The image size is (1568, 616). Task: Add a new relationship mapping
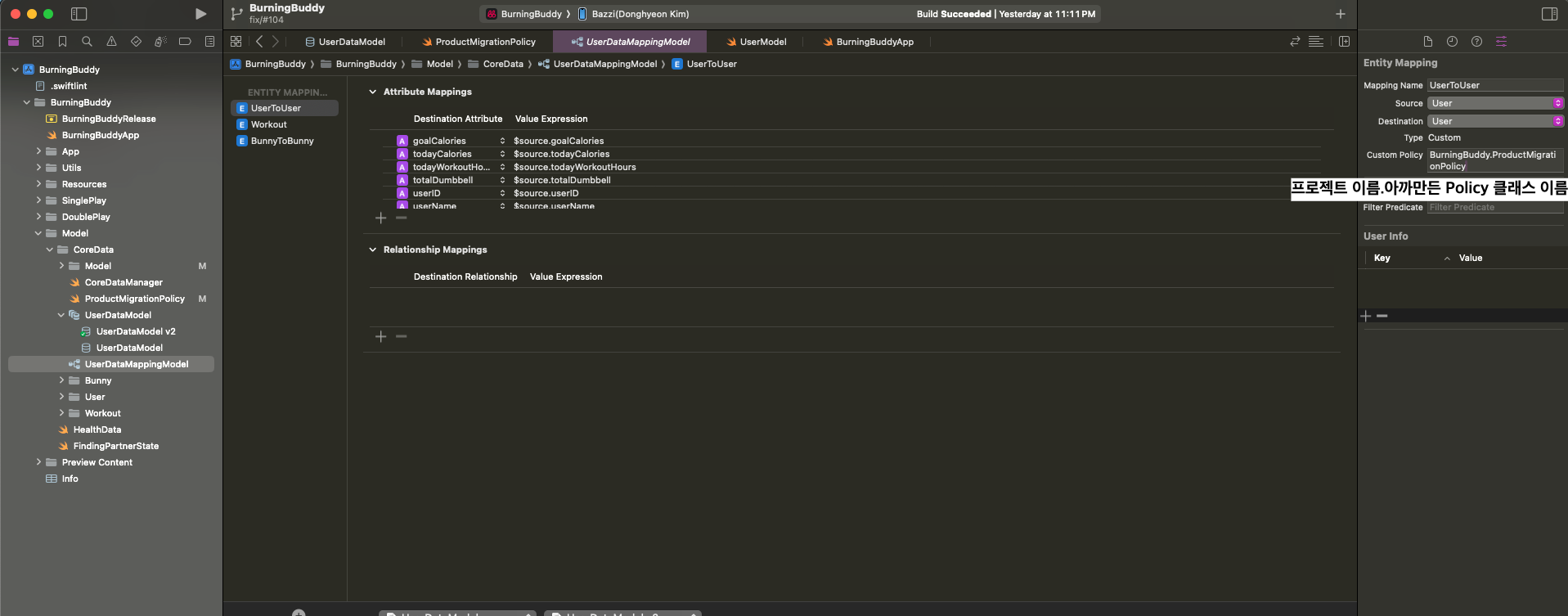pos(380,336)
